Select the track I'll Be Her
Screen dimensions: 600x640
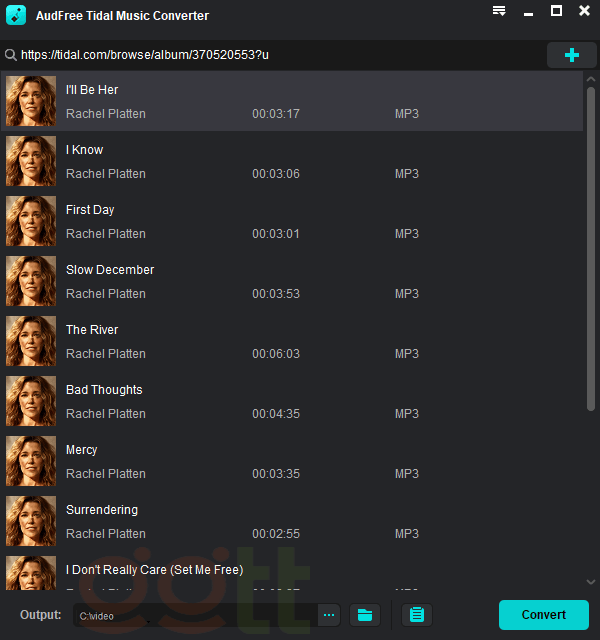(92, 90)
